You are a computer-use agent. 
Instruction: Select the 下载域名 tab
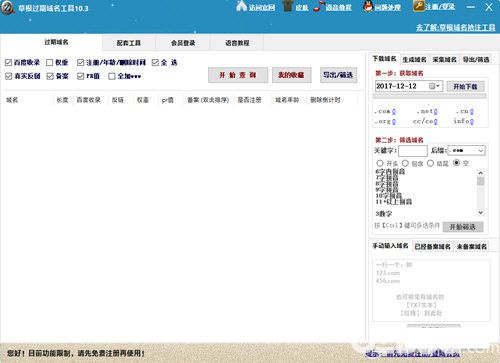tap(384, 59)
